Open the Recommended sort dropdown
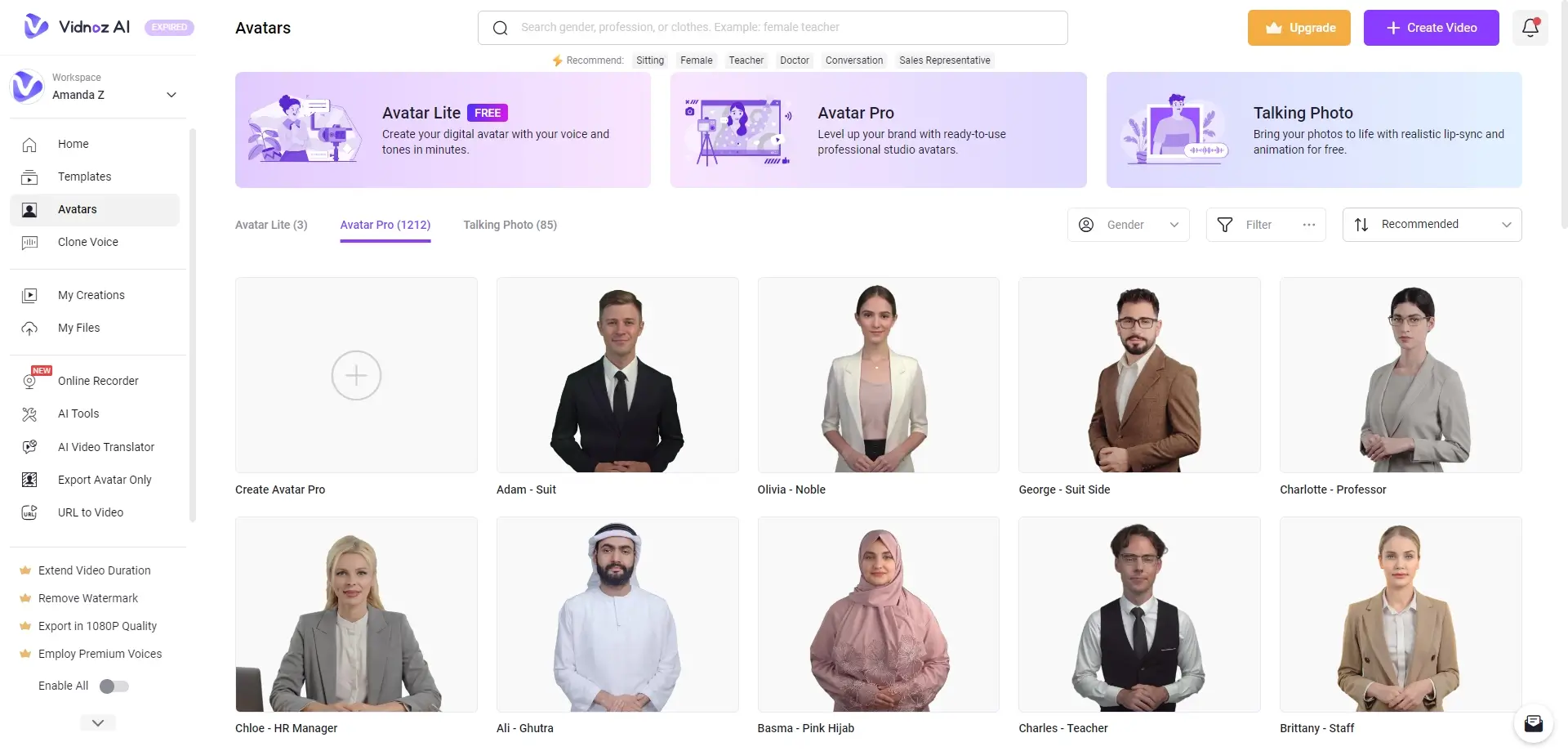The width and height of the screenshot is (1568, 751). pos(1432,224)
